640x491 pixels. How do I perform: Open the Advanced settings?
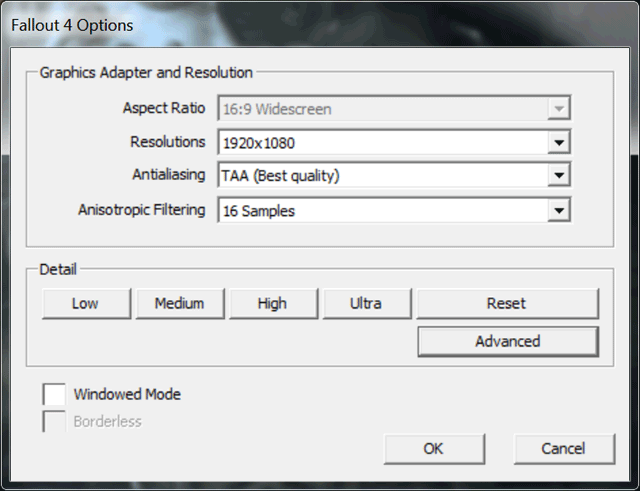[507, 341]
